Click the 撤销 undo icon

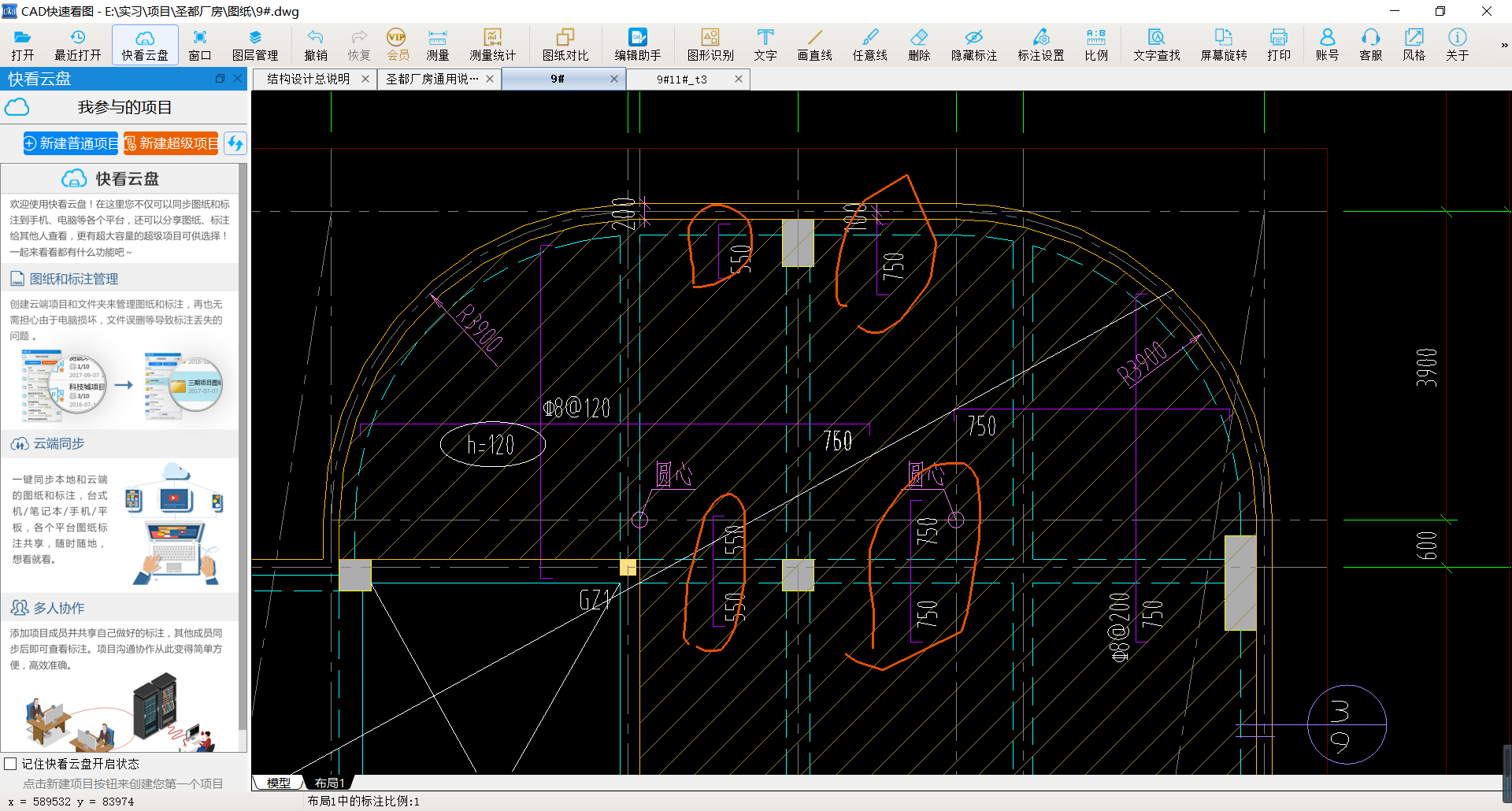315,45
